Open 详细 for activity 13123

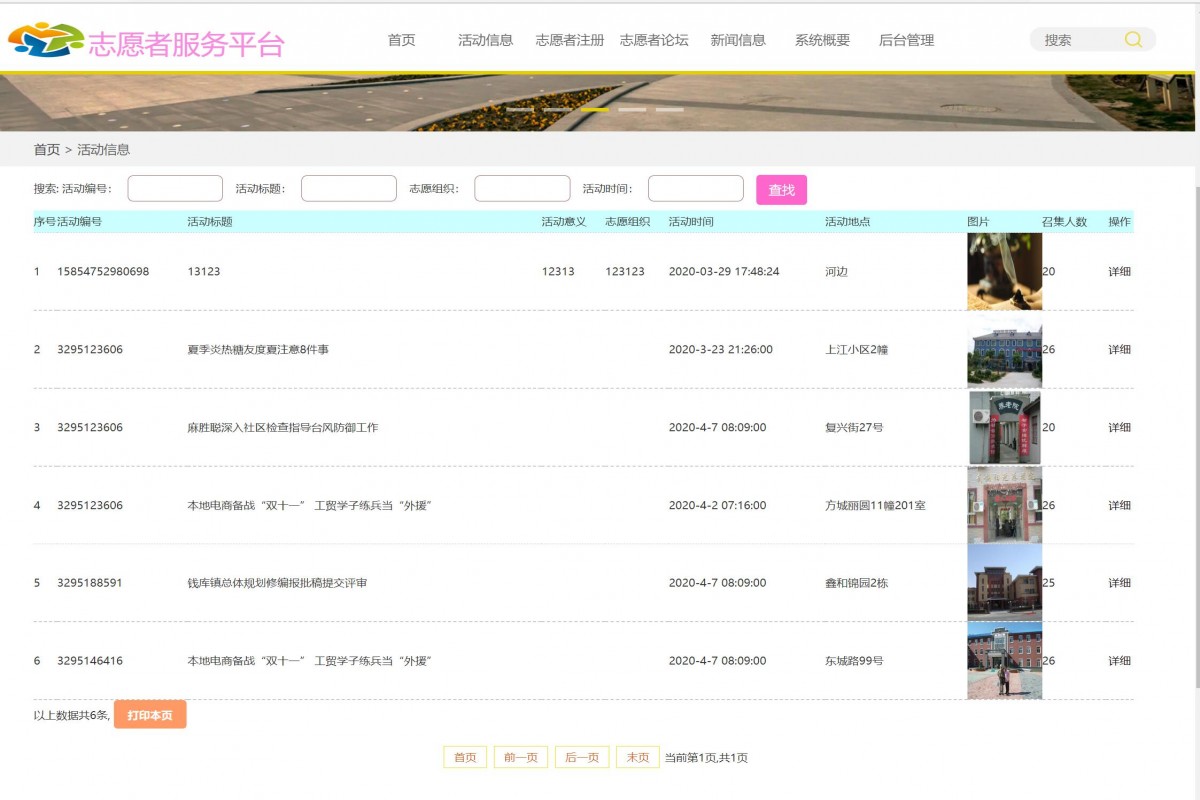[x=1120, y=271]
